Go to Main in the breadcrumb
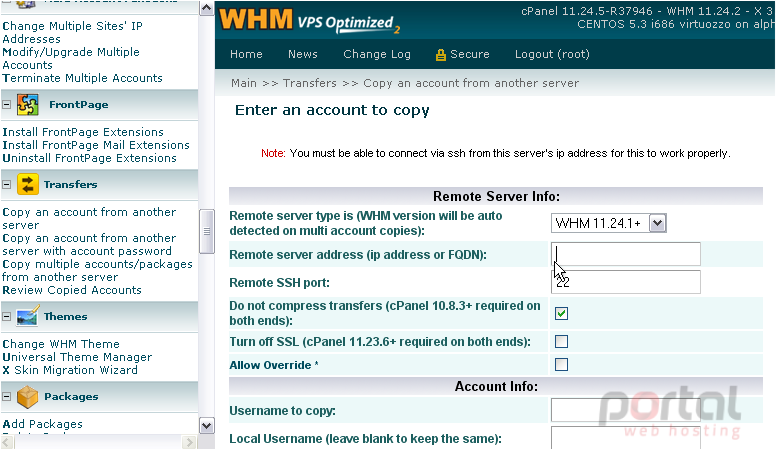The image size is (776, 450). 244,83
